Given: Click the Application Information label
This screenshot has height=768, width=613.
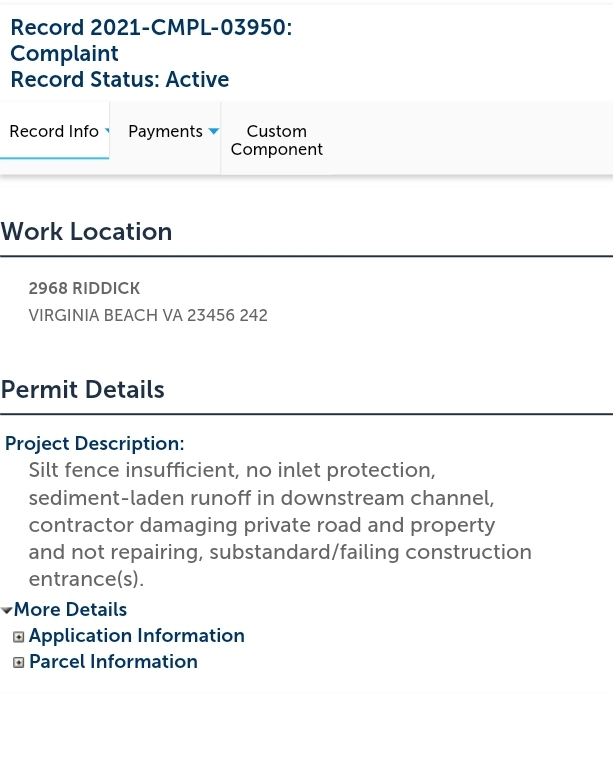Looking at the screenshot, I should (136, 636).
